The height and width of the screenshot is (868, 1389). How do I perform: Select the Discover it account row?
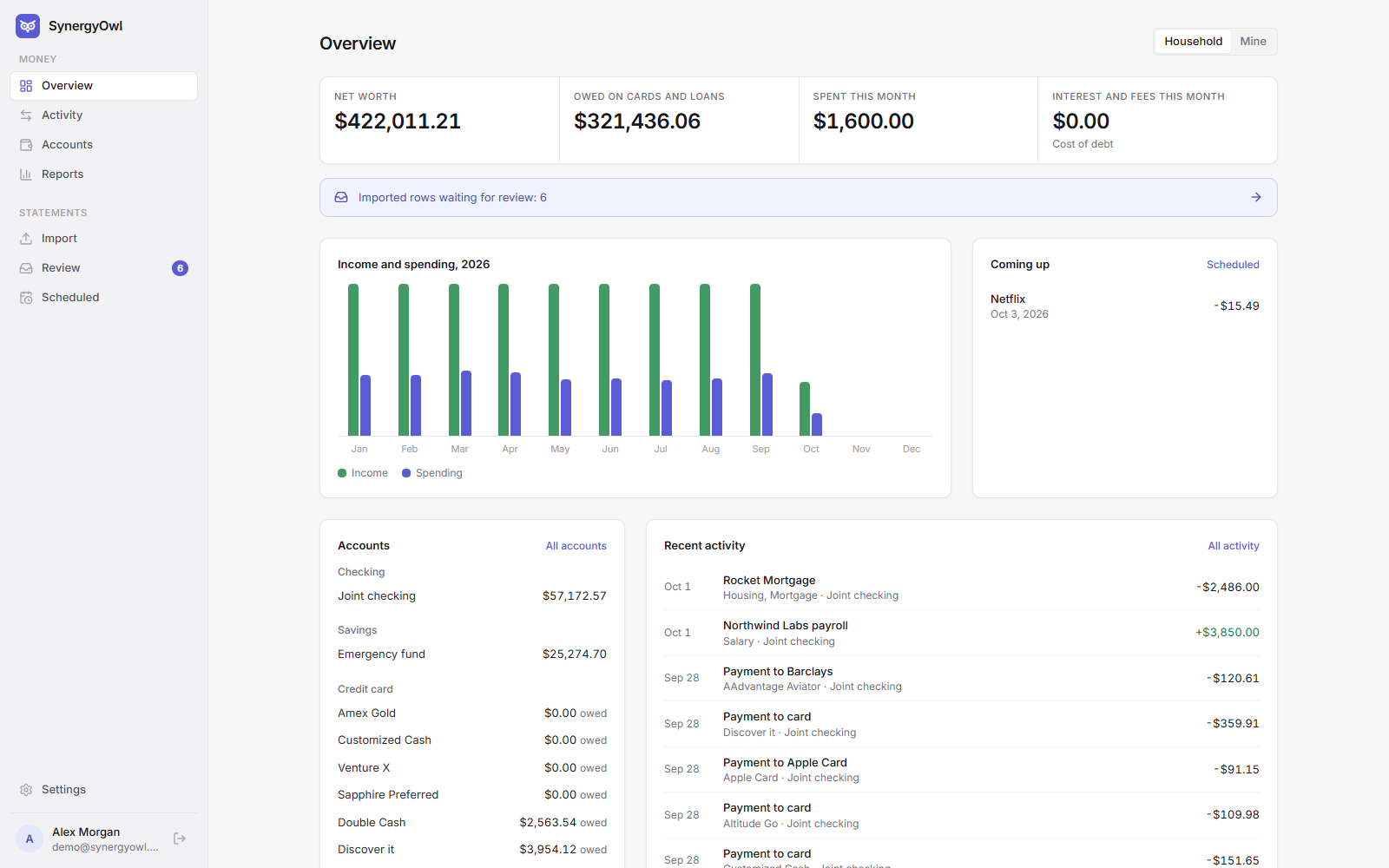coord(472,850)
